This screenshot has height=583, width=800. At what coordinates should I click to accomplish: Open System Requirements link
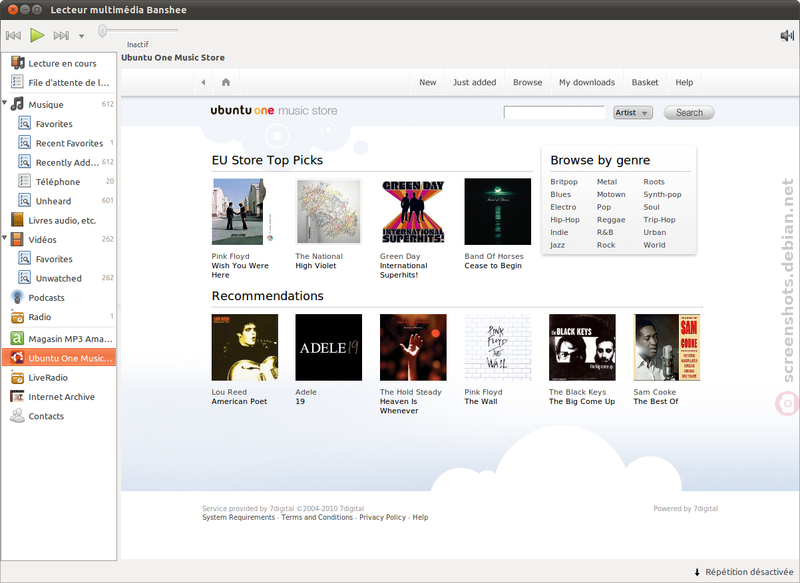[238, 517]
